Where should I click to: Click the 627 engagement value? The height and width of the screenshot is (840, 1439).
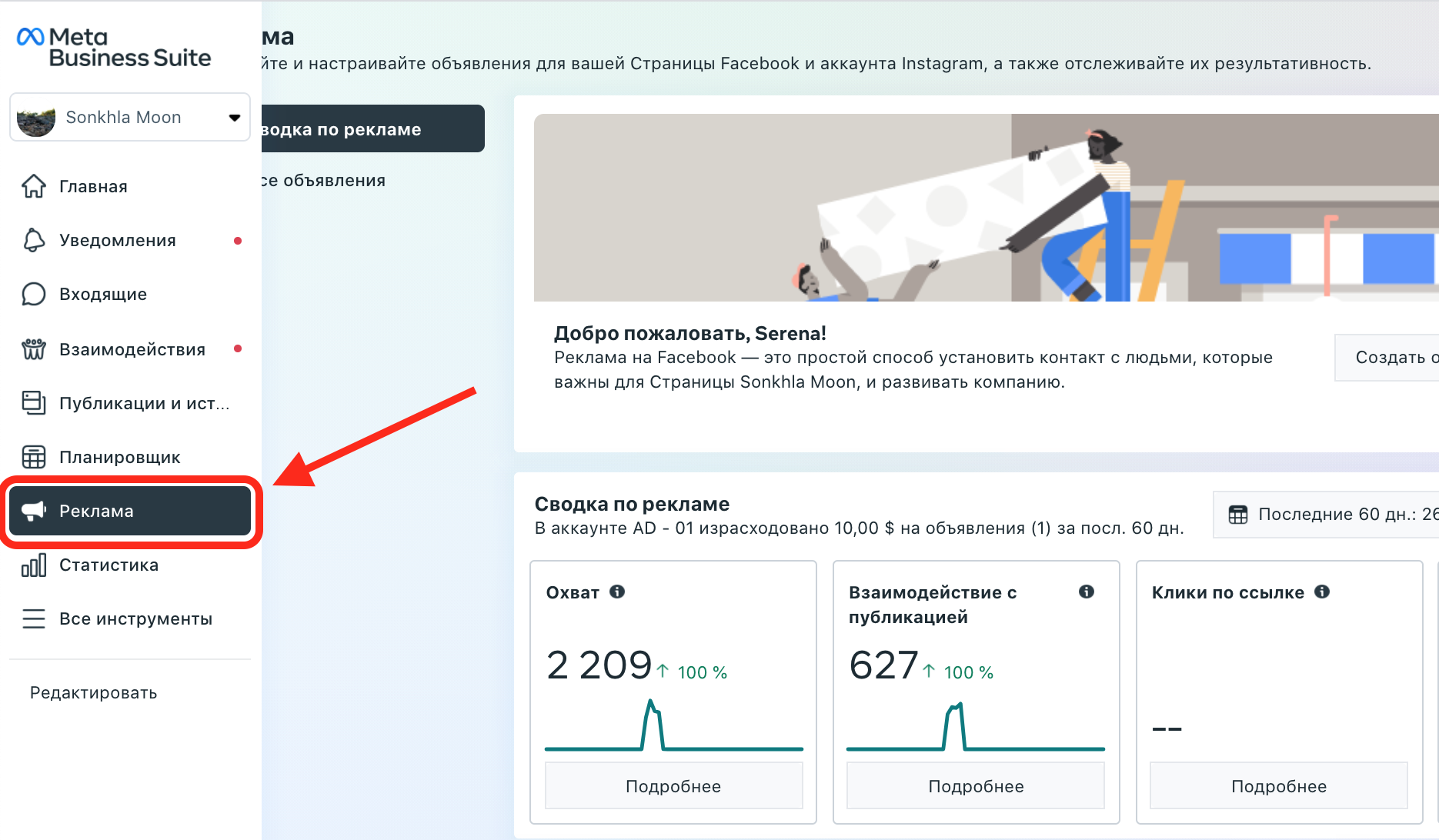pyautogui.click(x=883, y=665)
